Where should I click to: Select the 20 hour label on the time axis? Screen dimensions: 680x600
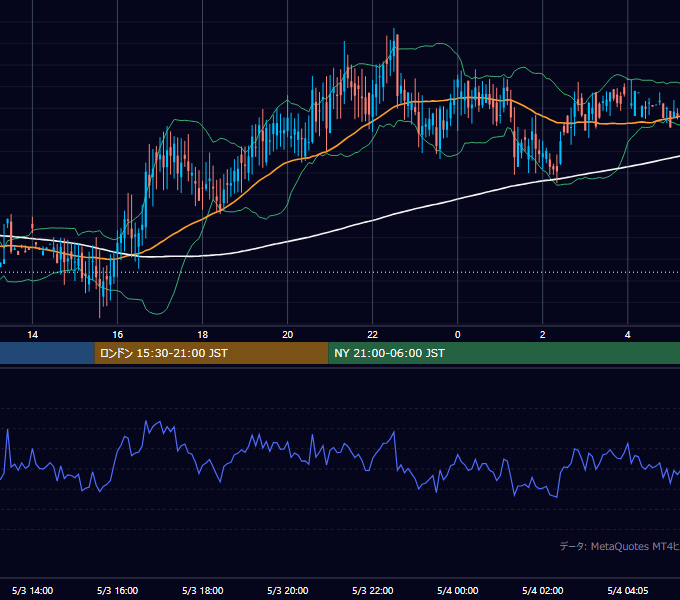click(288, 335)
